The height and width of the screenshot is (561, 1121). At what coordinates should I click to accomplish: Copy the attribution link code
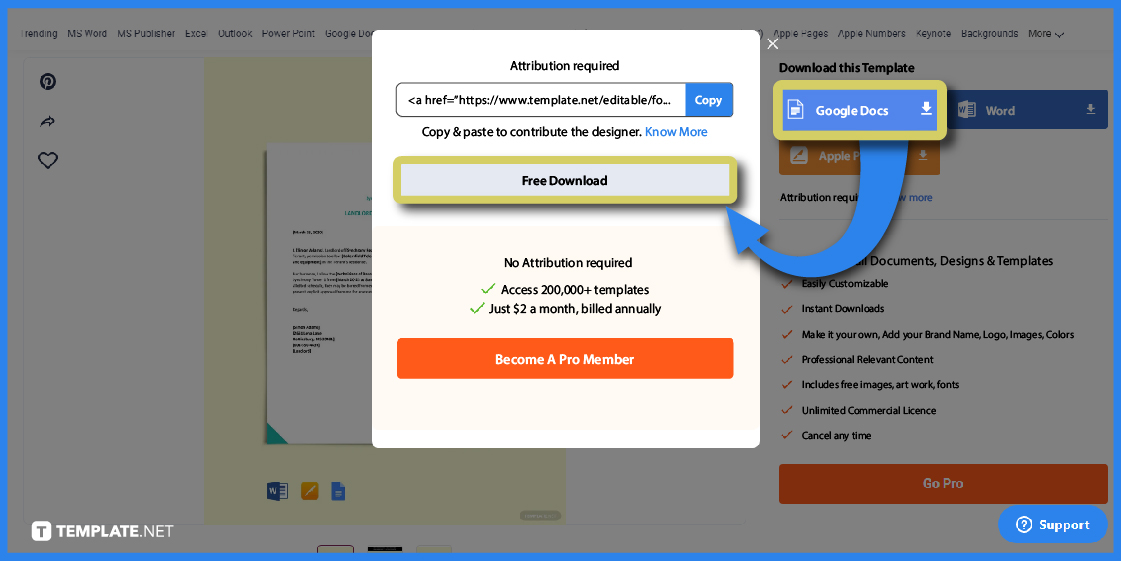(x=708, y=100)
